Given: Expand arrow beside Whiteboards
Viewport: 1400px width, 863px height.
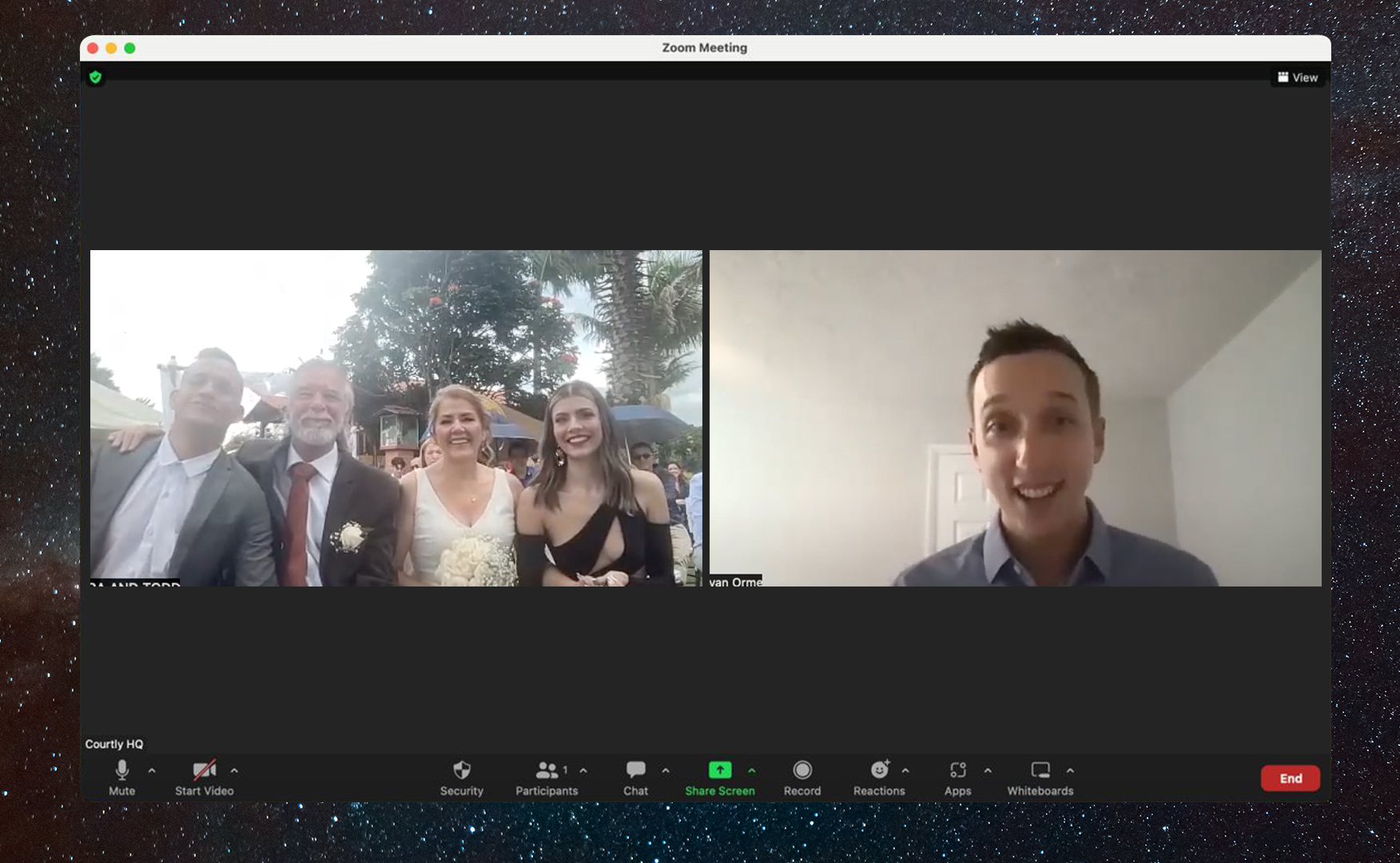Looking at the screenshot, I should point(1070,770).
